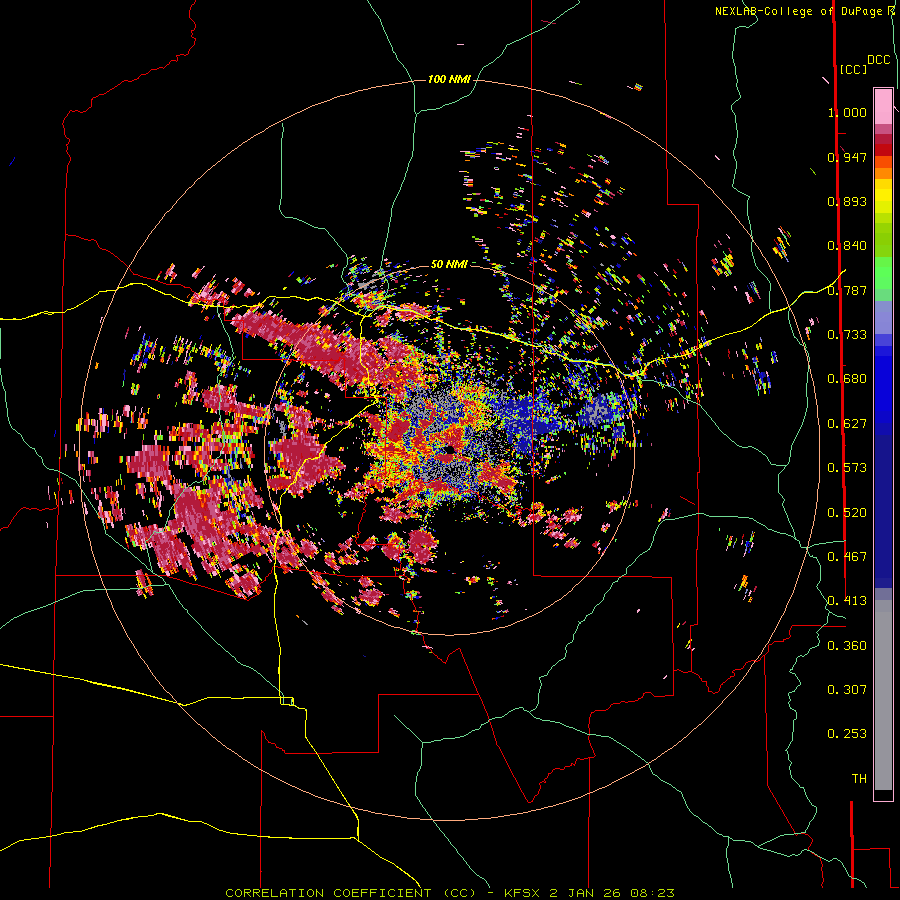Pick the orange segment of the color bar
Screen dimensions: 900x900
click(x=883, y=173)
